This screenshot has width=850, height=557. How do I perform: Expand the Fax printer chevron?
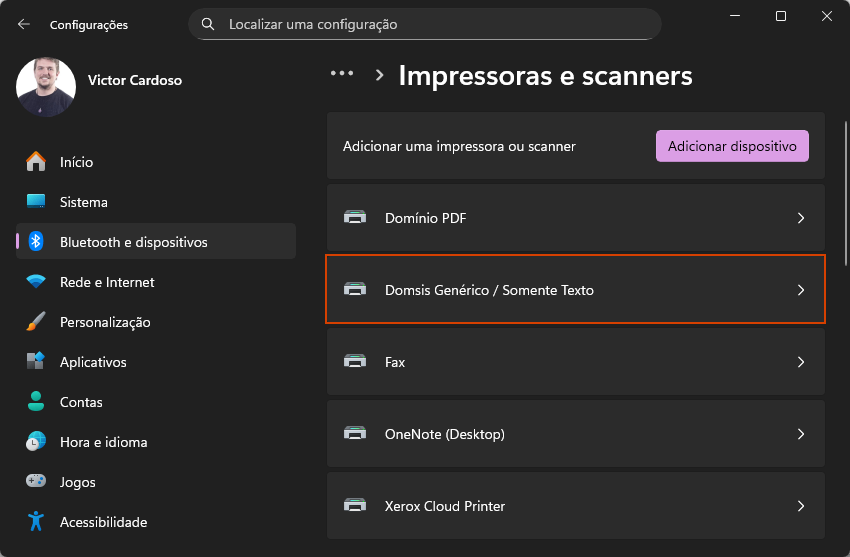point(800,362)
